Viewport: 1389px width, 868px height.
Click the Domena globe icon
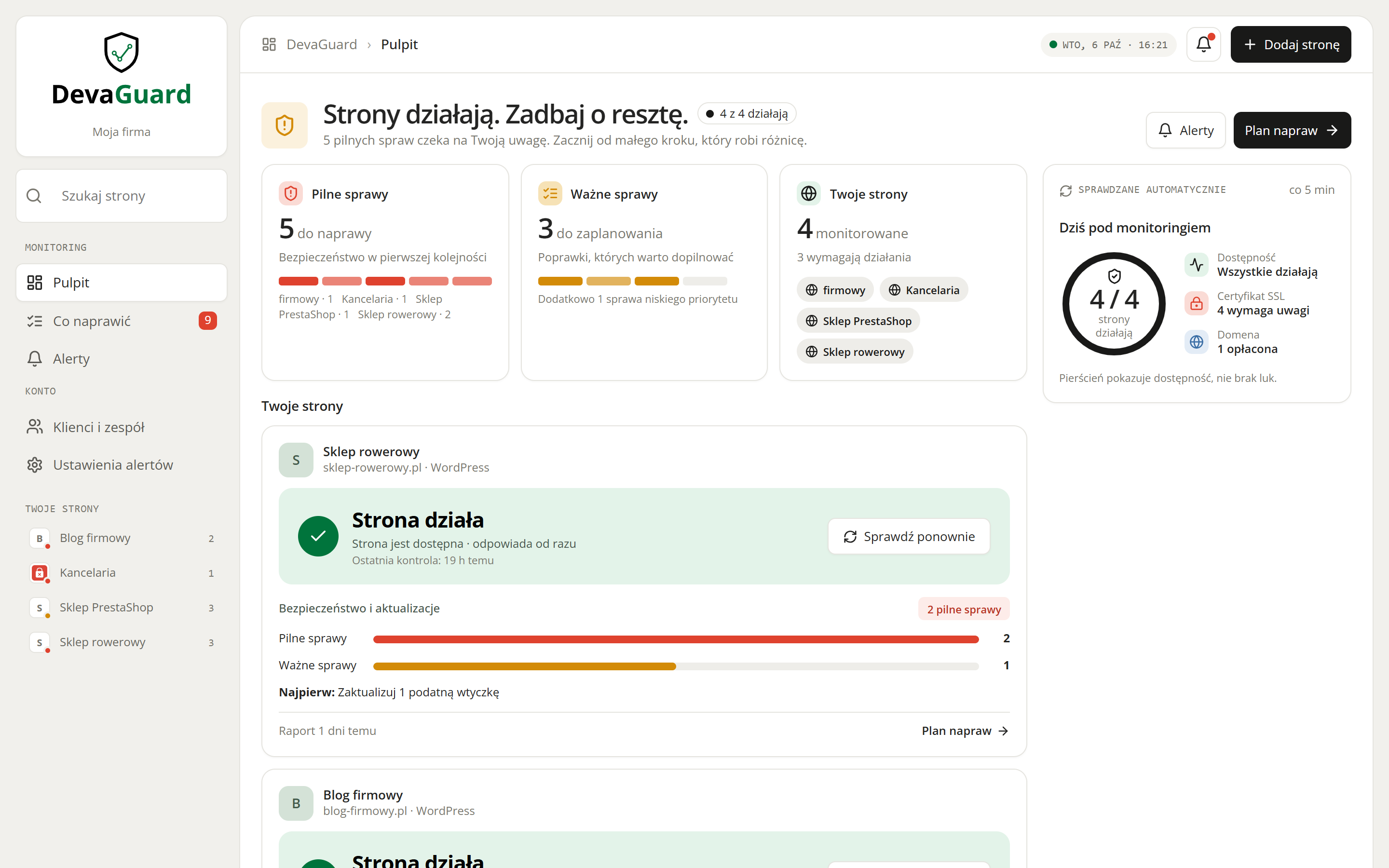click(x=1196, y=341)
